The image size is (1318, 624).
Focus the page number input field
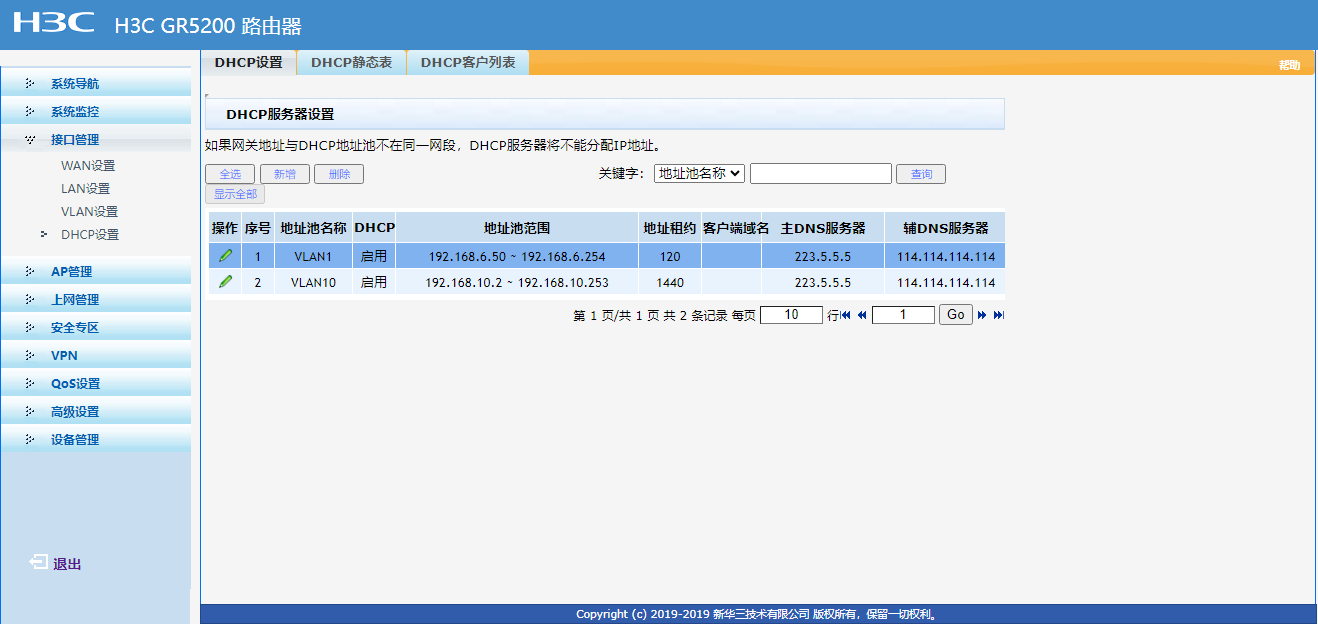click(903, 315)
